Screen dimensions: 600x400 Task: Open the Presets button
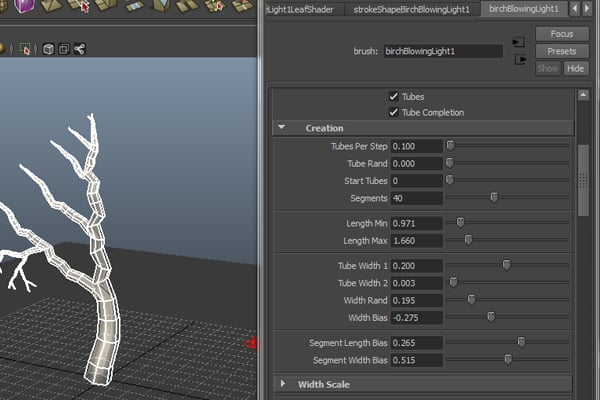click(x=562, y=51)
